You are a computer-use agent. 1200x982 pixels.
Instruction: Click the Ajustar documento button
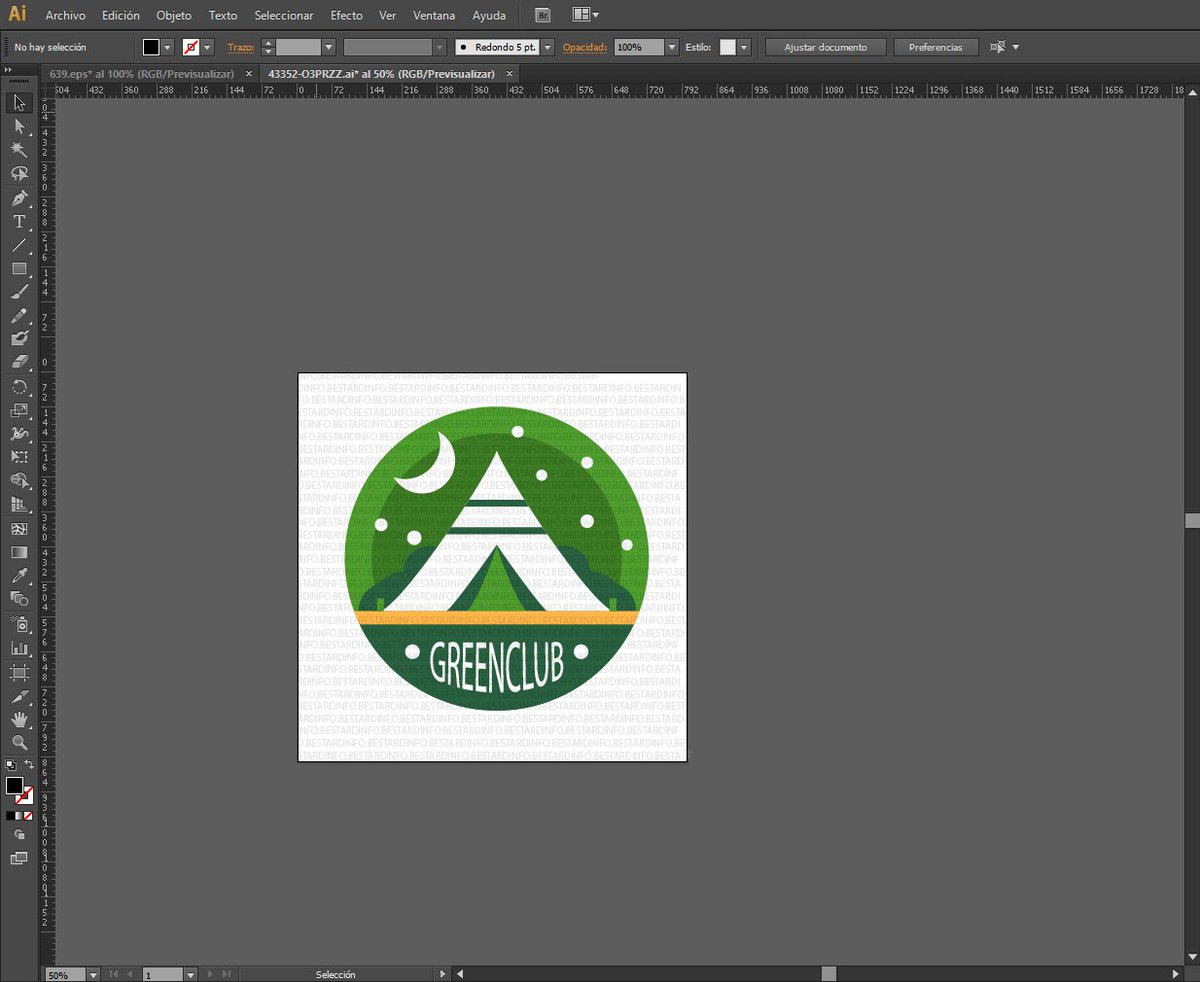(826, 47)
